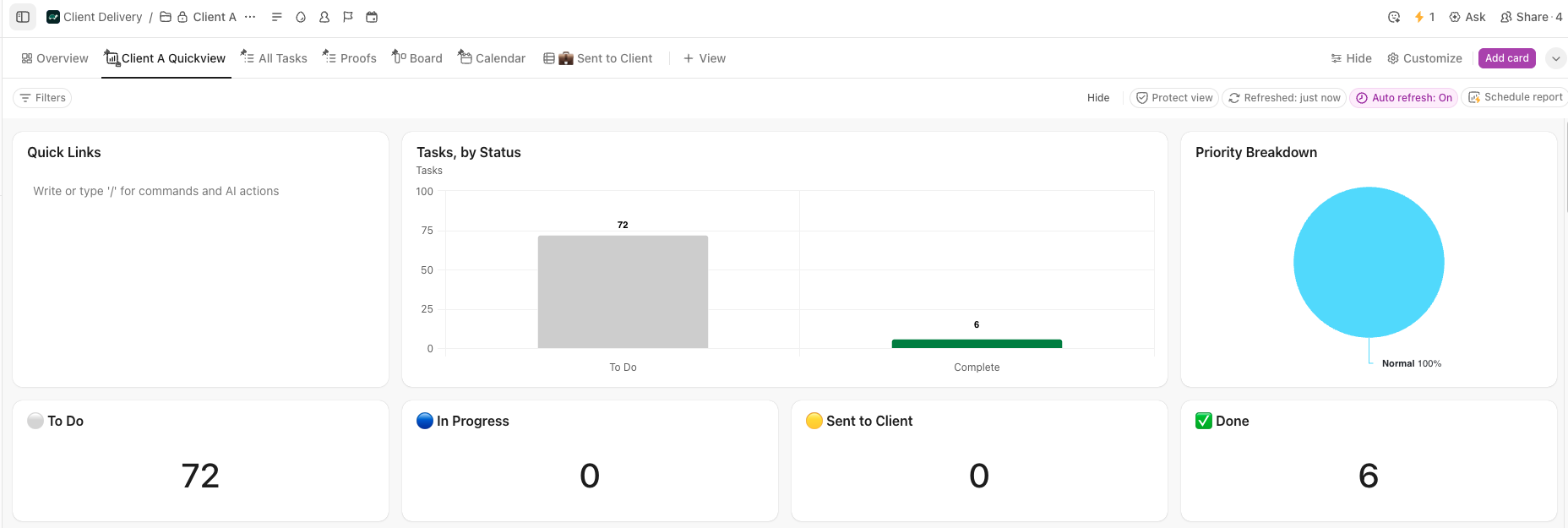Toggle the sidebar panel icon
This screenshot has height=528, width=1568.
tap(23, 17)
